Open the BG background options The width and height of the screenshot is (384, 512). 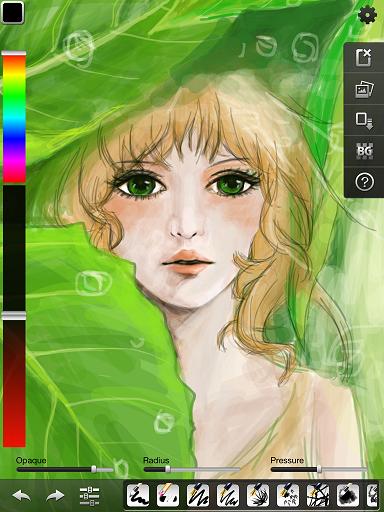pyautogui.click(x=364, y=151)
